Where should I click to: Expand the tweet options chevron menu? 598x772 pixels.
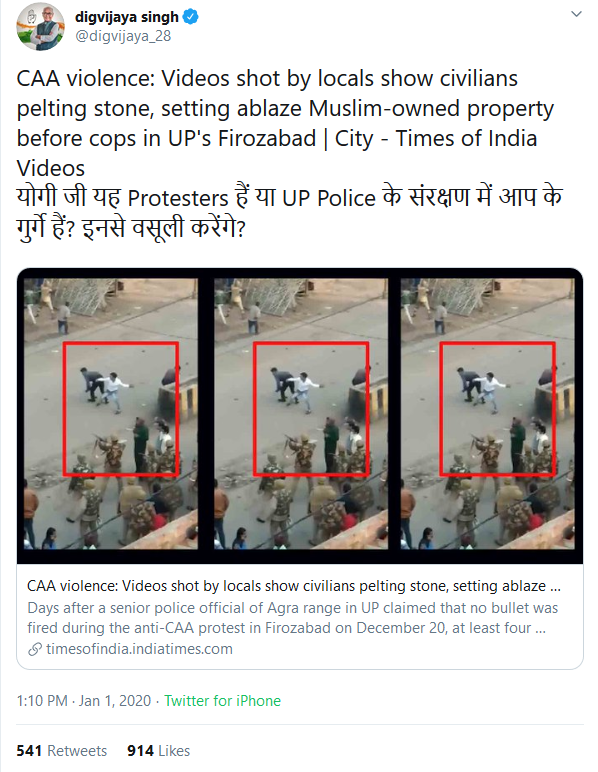tap(576, 14)
